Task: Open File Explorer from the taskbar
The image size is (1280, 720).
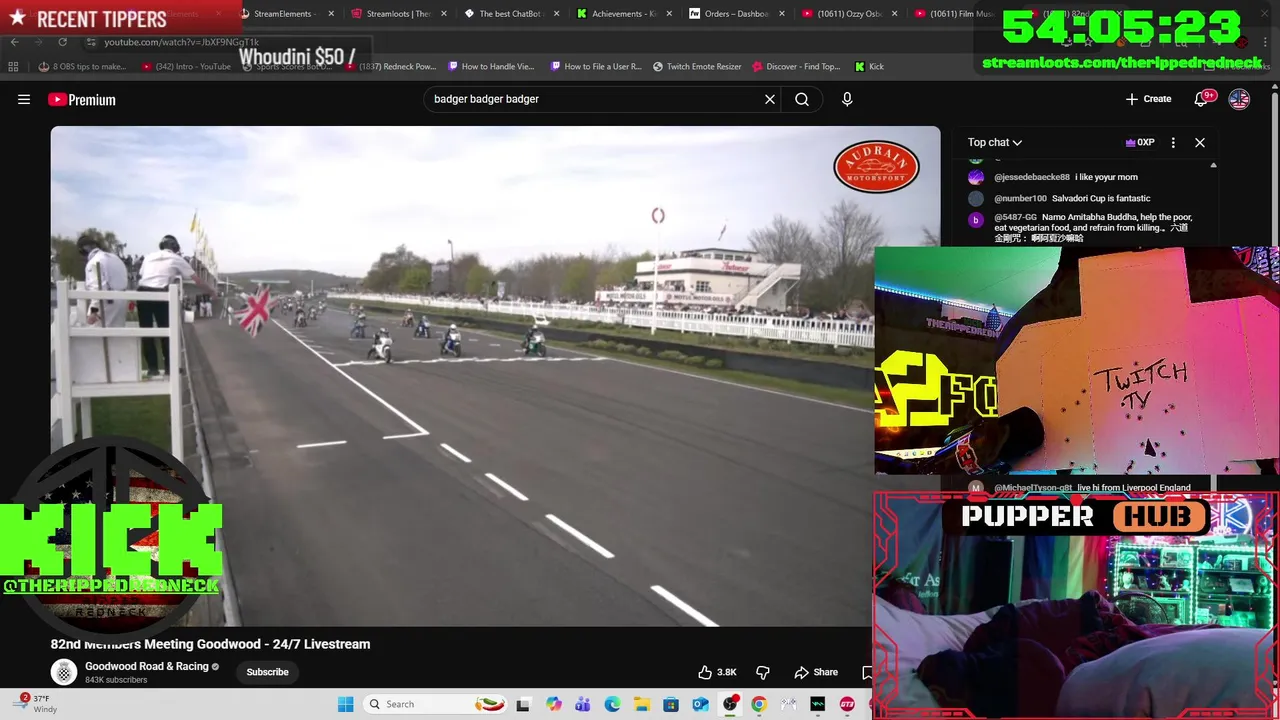Action: pos(641,704)
